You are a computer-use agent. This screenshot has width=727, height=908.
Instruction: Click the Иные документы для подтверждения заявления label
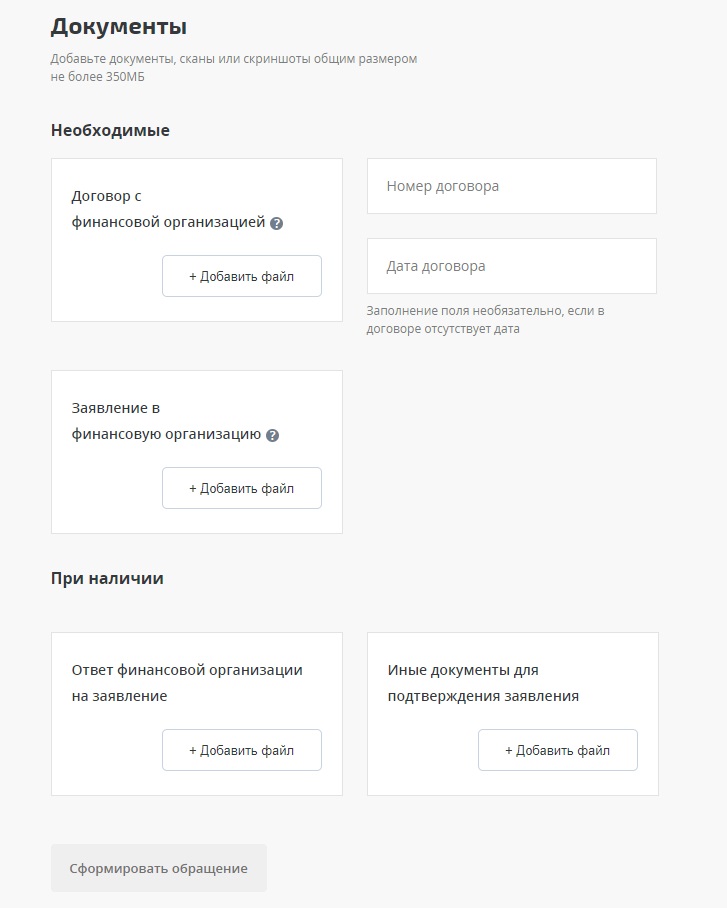coord(483,683)
